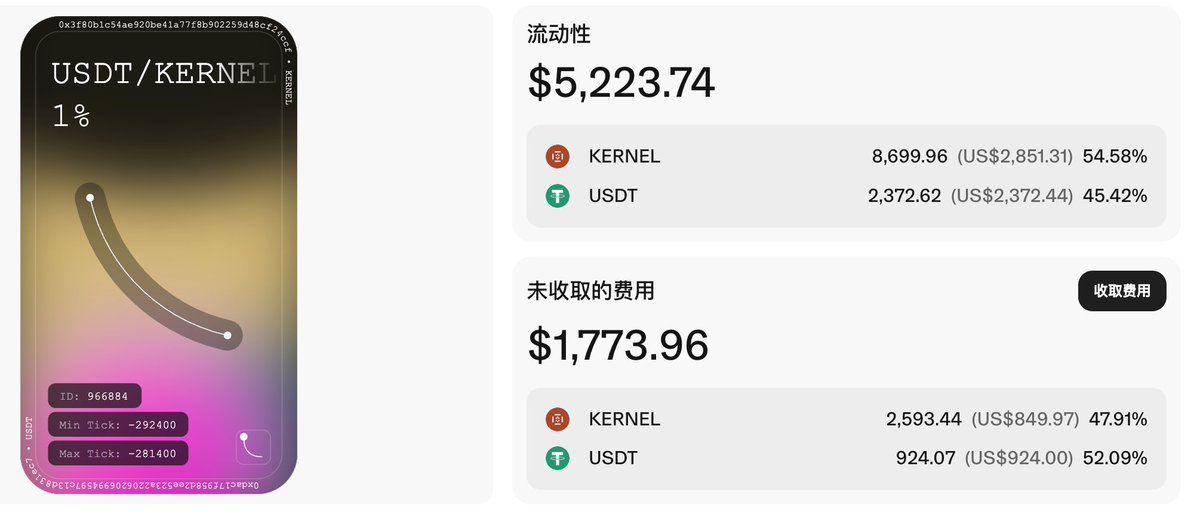Image resolution: width=1200 pixels, height=515 pixels.
Task: Click the upper-left dot of the large curve
Action: click(x=90, y=197)
